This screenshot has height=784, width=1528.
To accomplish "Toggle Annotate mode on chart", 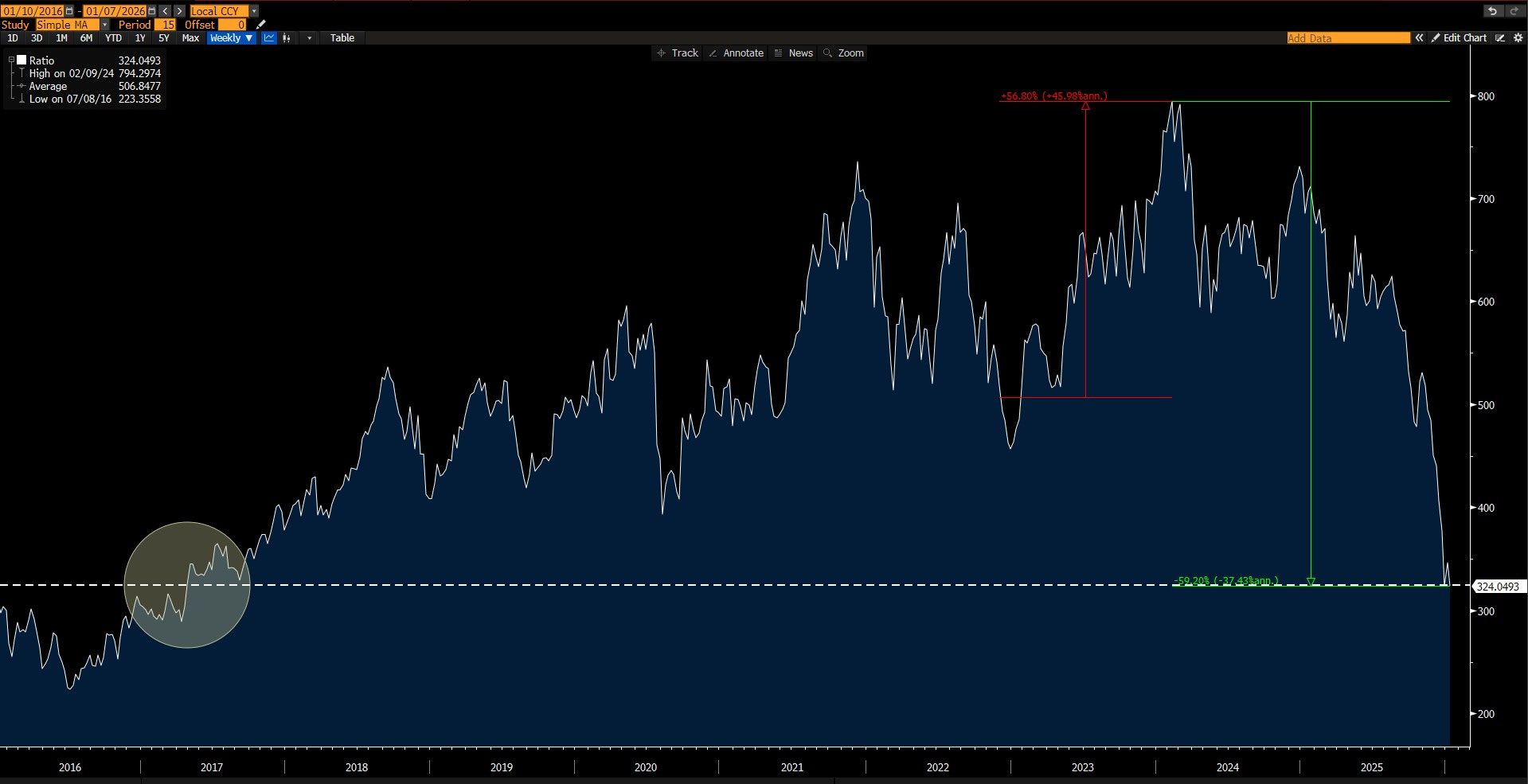I will pos(736,53).
